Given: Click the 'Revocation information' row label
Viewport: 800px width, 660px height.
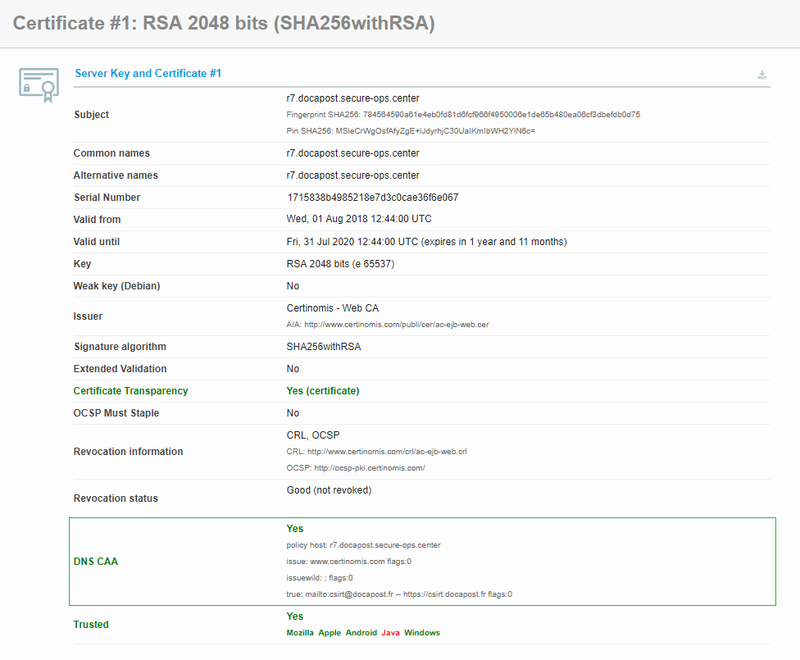Looking at the screenshot, I should coord(128,451).
